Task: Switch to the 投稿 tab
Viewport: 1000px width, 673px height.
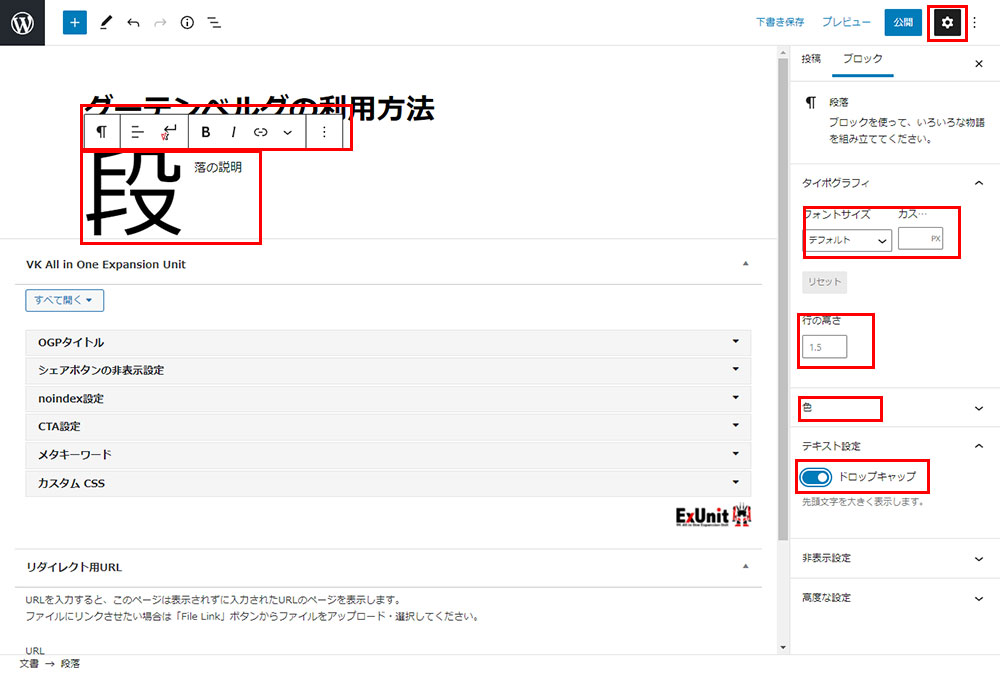Action: pyautogui.click(x=811, y=60)
